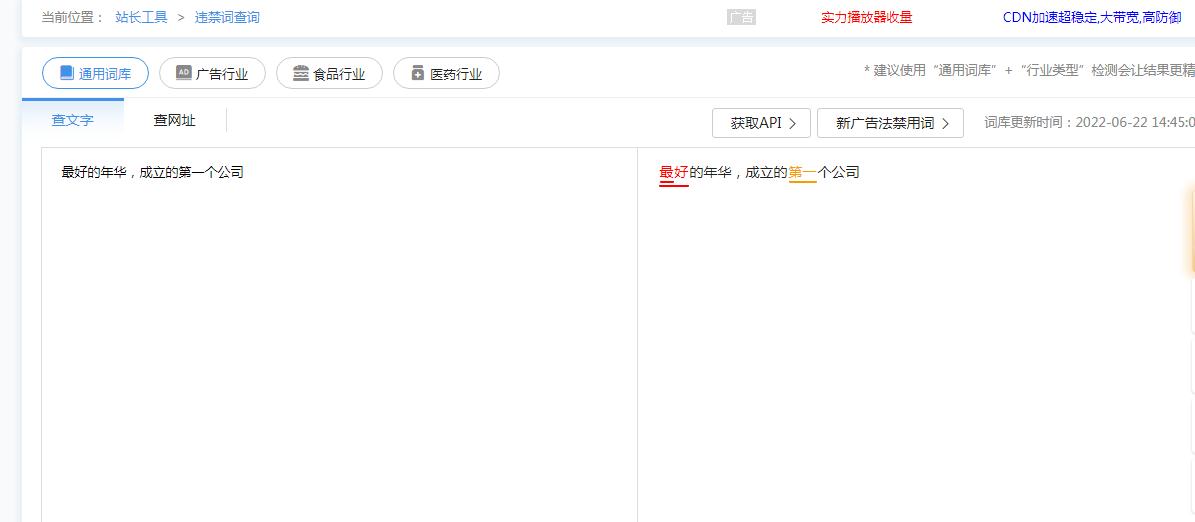This screenshot has height=522, width=1195.
Task: Open 违禁词查询 breadcrumb link
Action: 227,17
